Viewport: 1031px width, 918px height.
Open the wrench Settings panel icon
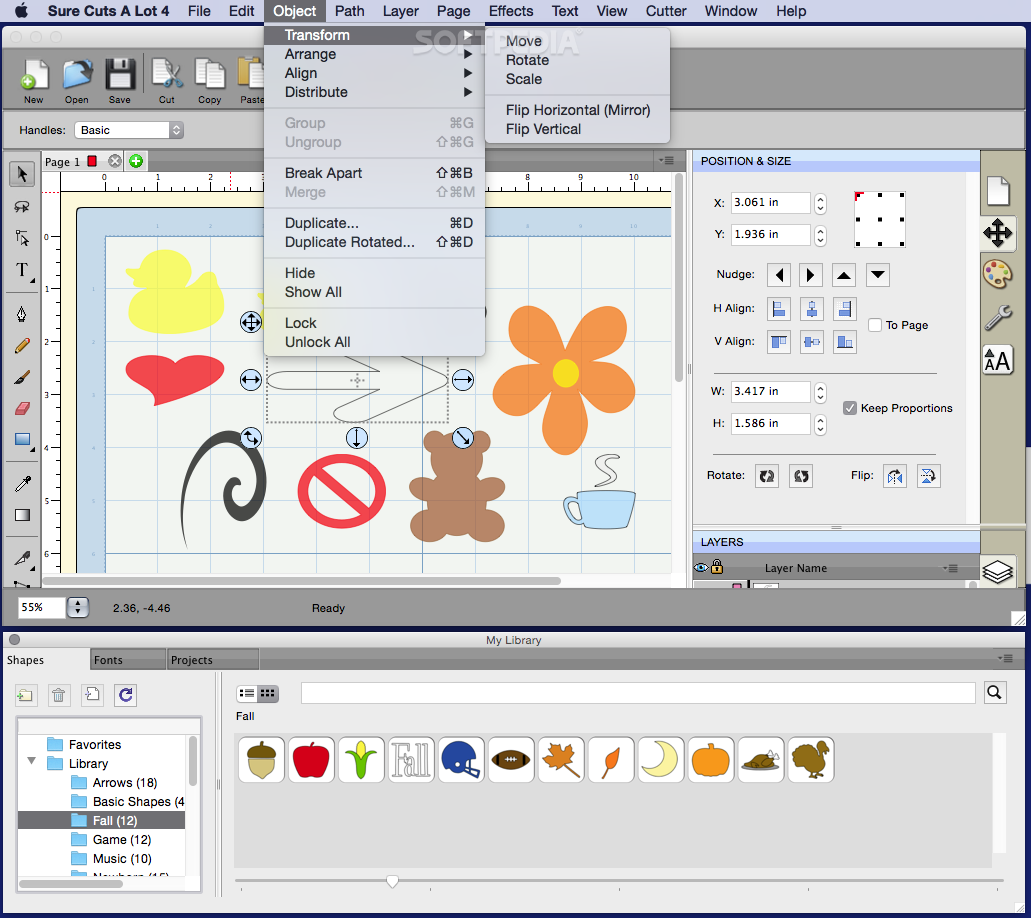pyautogui.click(x=997, y=318)
